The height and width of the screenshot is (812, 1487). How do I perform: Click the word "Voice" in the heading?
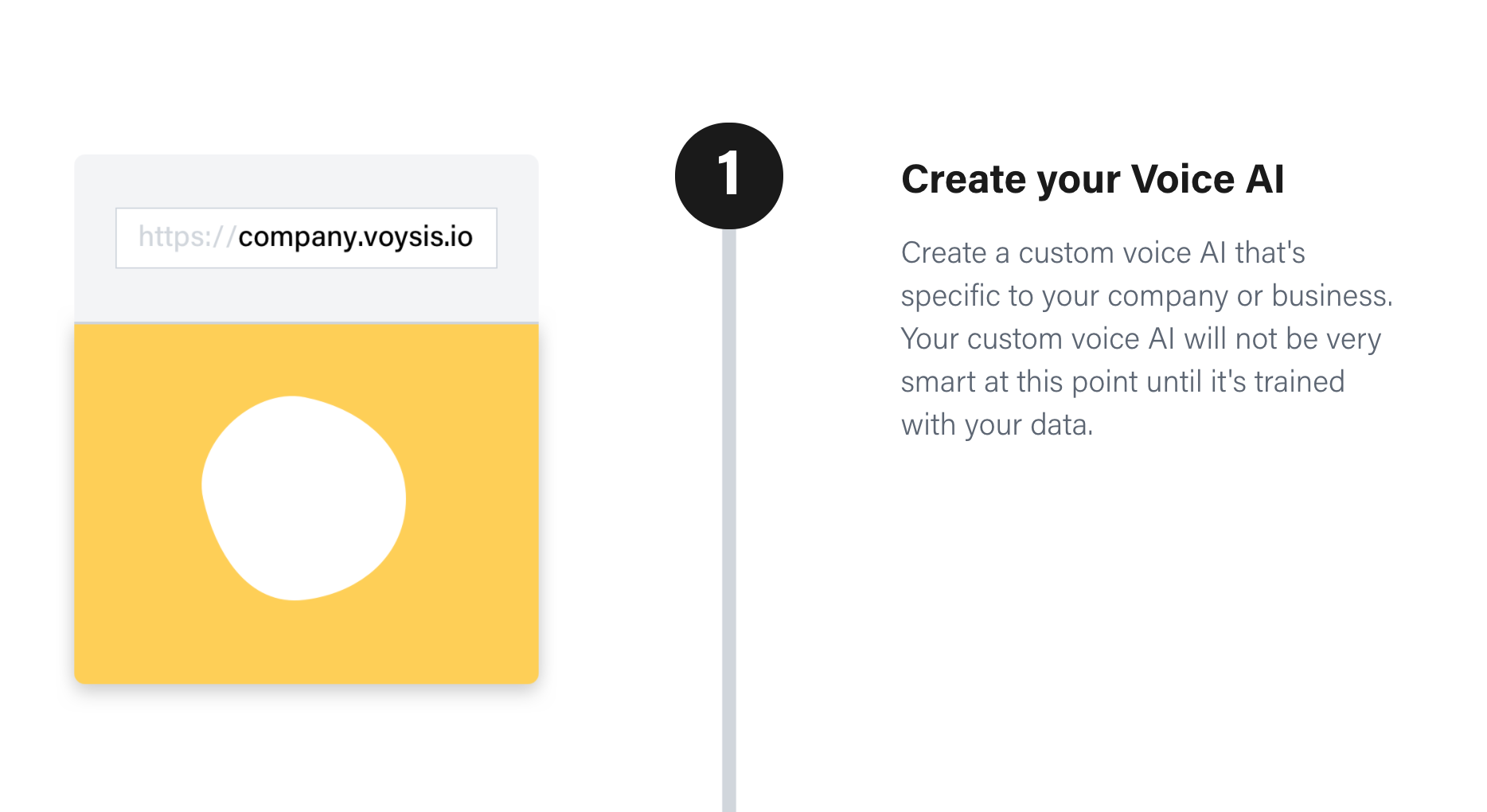click(x=1182, y=179)
